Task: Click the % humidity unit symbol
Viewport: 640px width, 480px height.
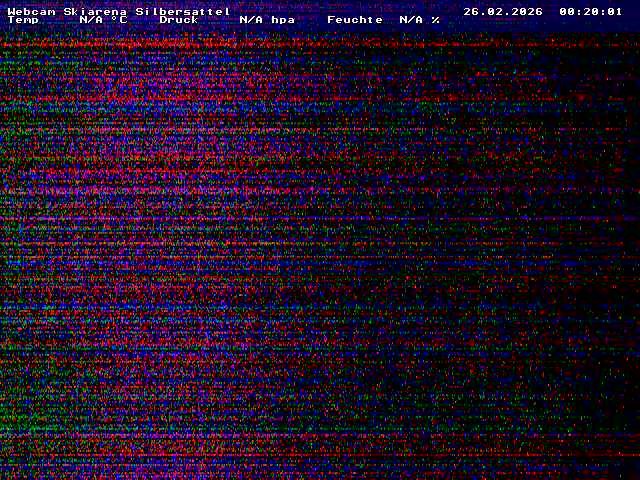Action: pos(436,20)
